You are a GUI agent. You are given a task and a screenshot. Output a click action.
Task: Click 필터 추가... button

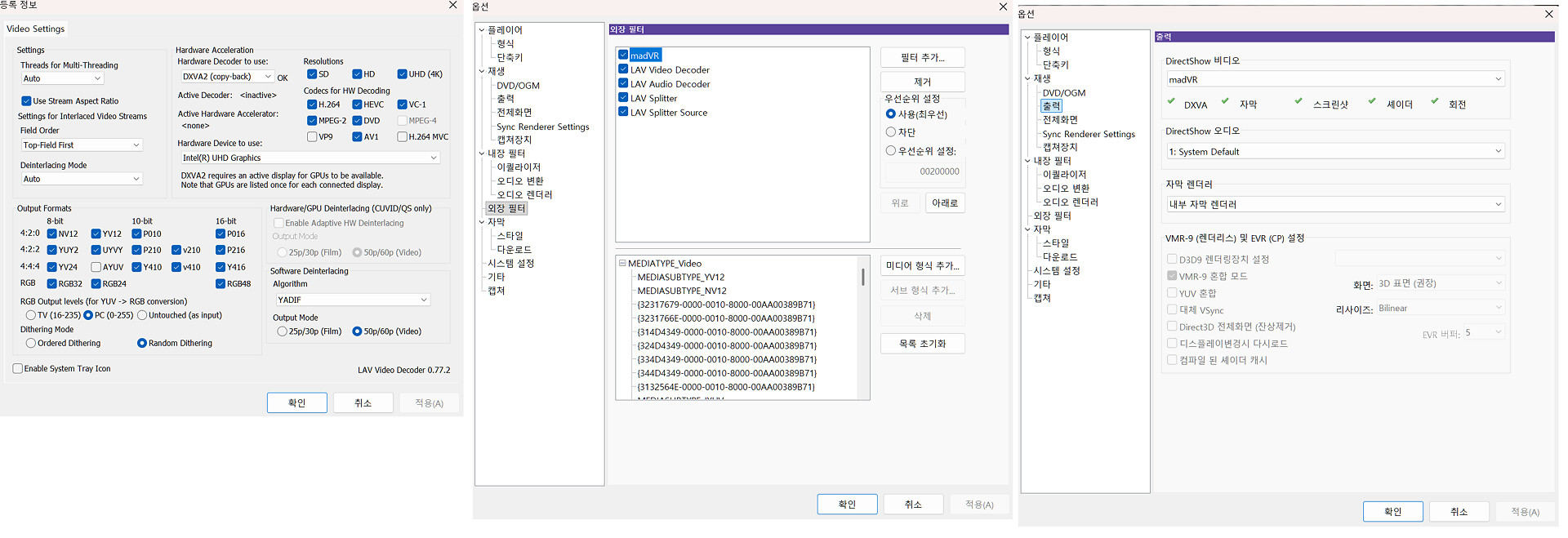[923, 57]
